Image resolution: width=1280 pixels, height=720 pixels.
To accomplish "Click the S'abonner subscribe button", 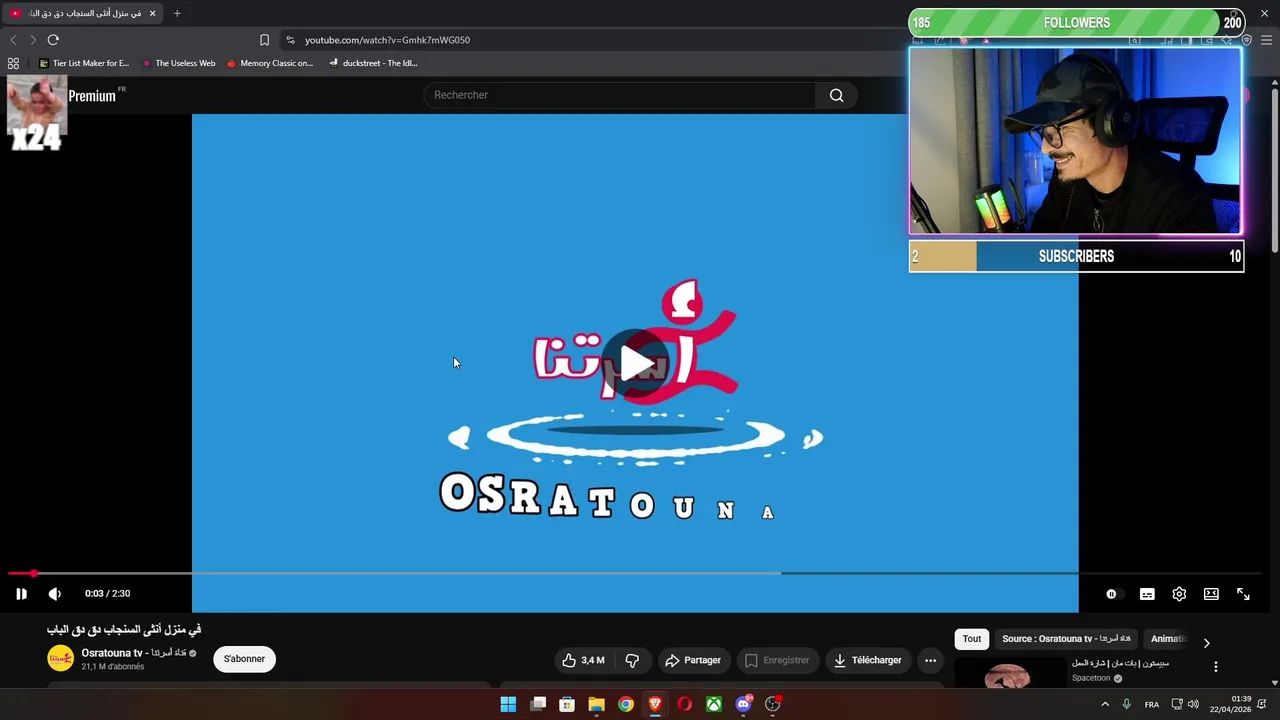I will 244,659.
